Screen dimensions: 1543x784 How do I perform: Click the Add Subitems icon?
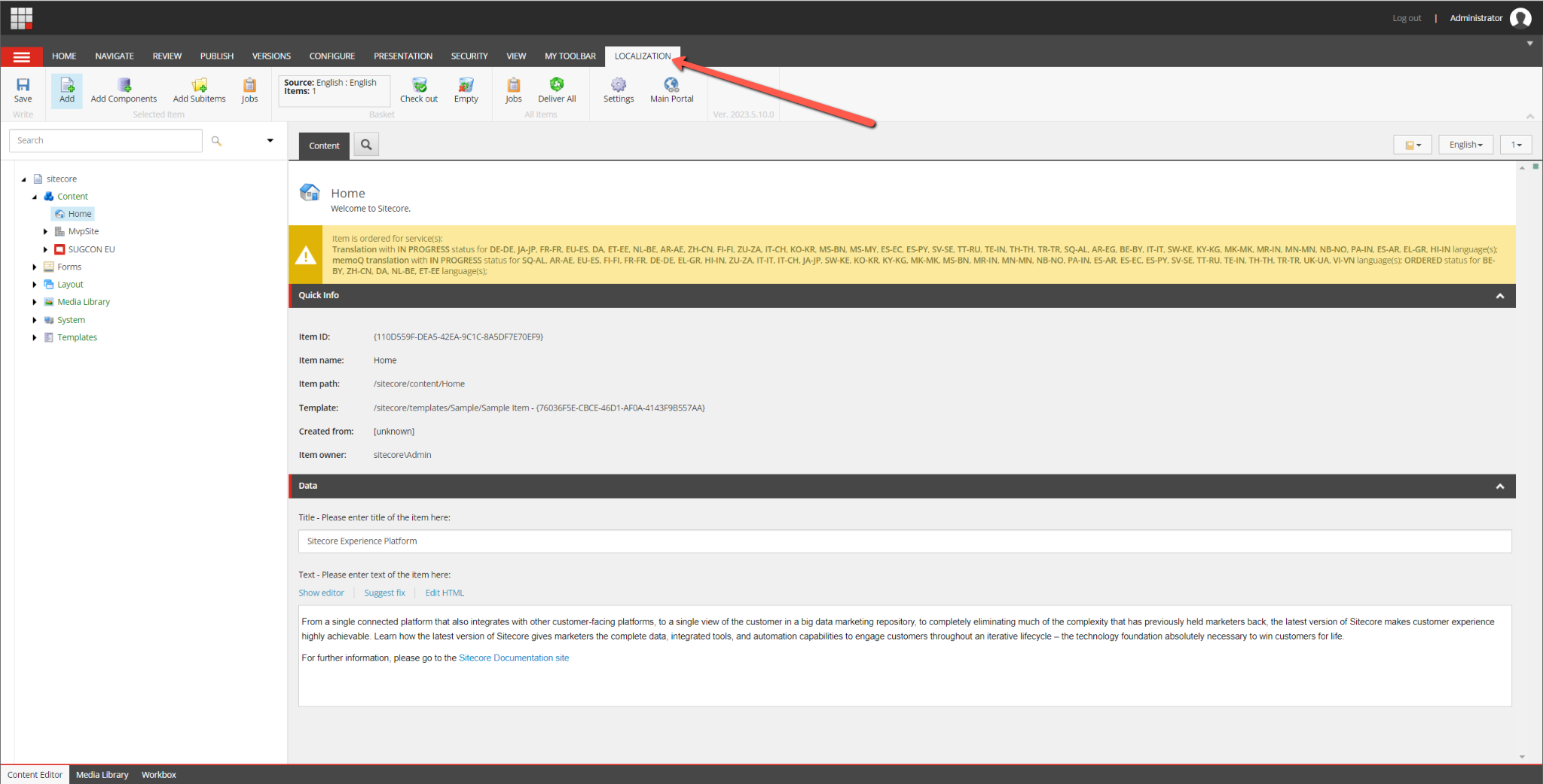click(200, 84)
